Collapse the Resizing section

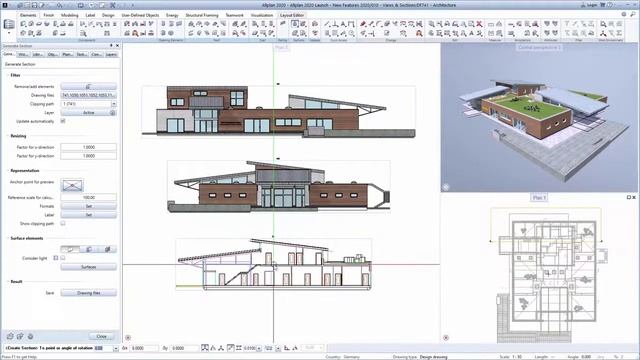pyautogui.click(x=7, y=136)
